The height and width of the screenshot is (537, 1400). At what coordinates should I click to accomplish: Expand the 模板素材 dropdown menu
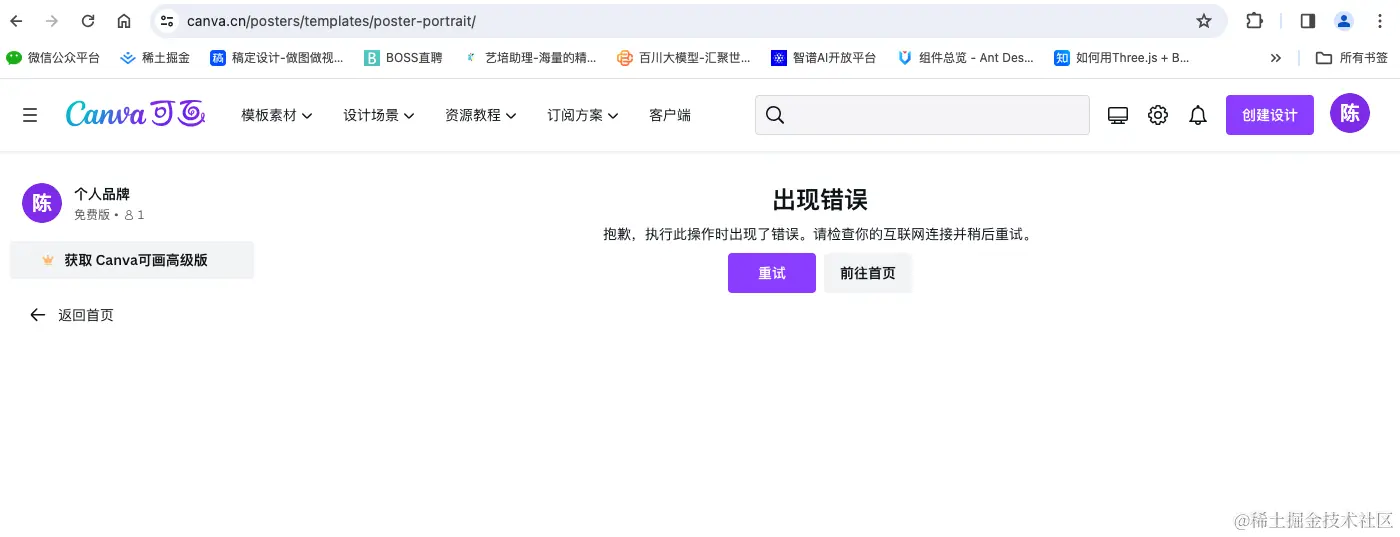point(277,115)
